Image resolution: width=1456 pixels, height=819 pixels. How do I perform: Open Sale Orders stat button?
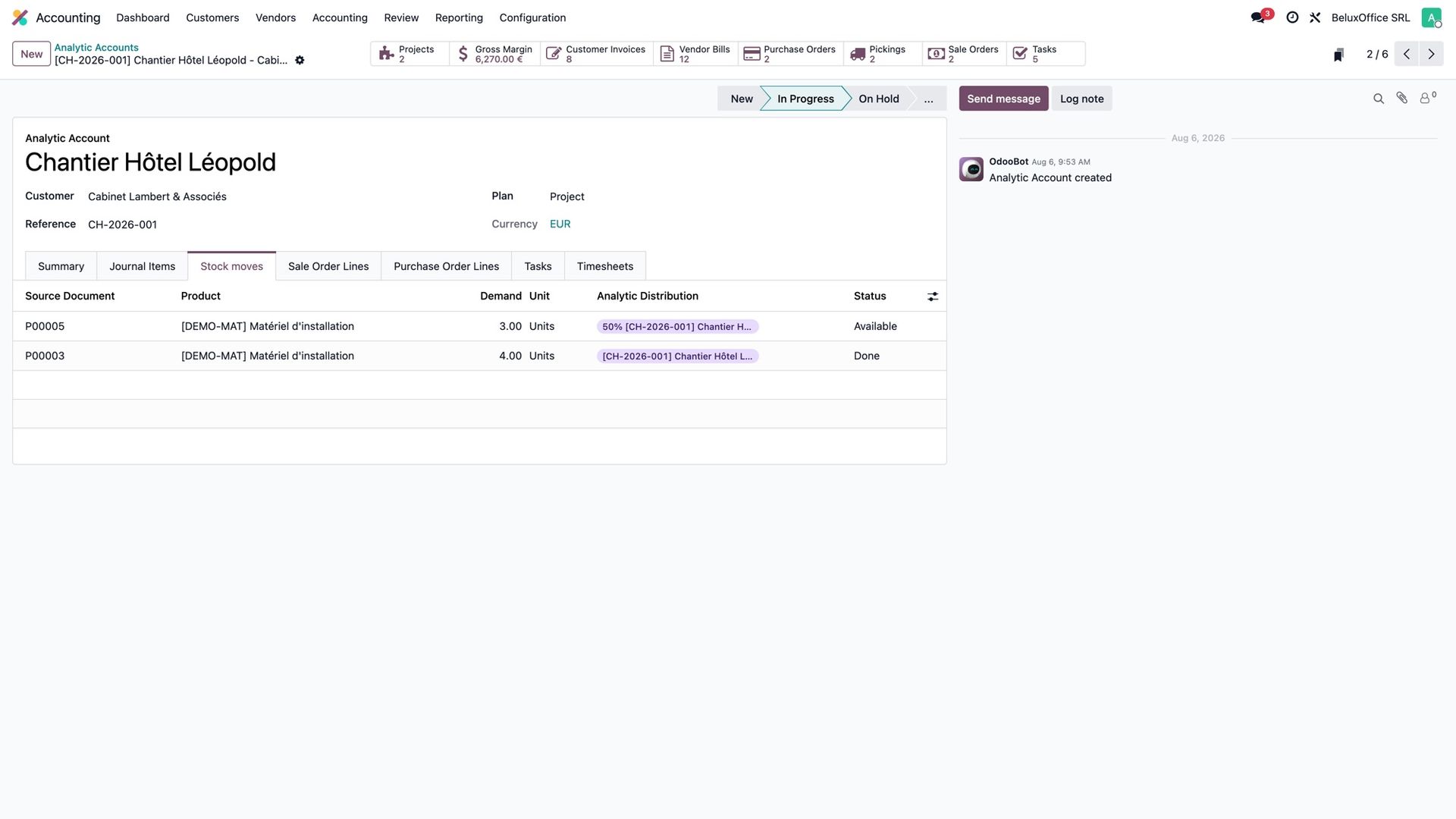[965, 54]
